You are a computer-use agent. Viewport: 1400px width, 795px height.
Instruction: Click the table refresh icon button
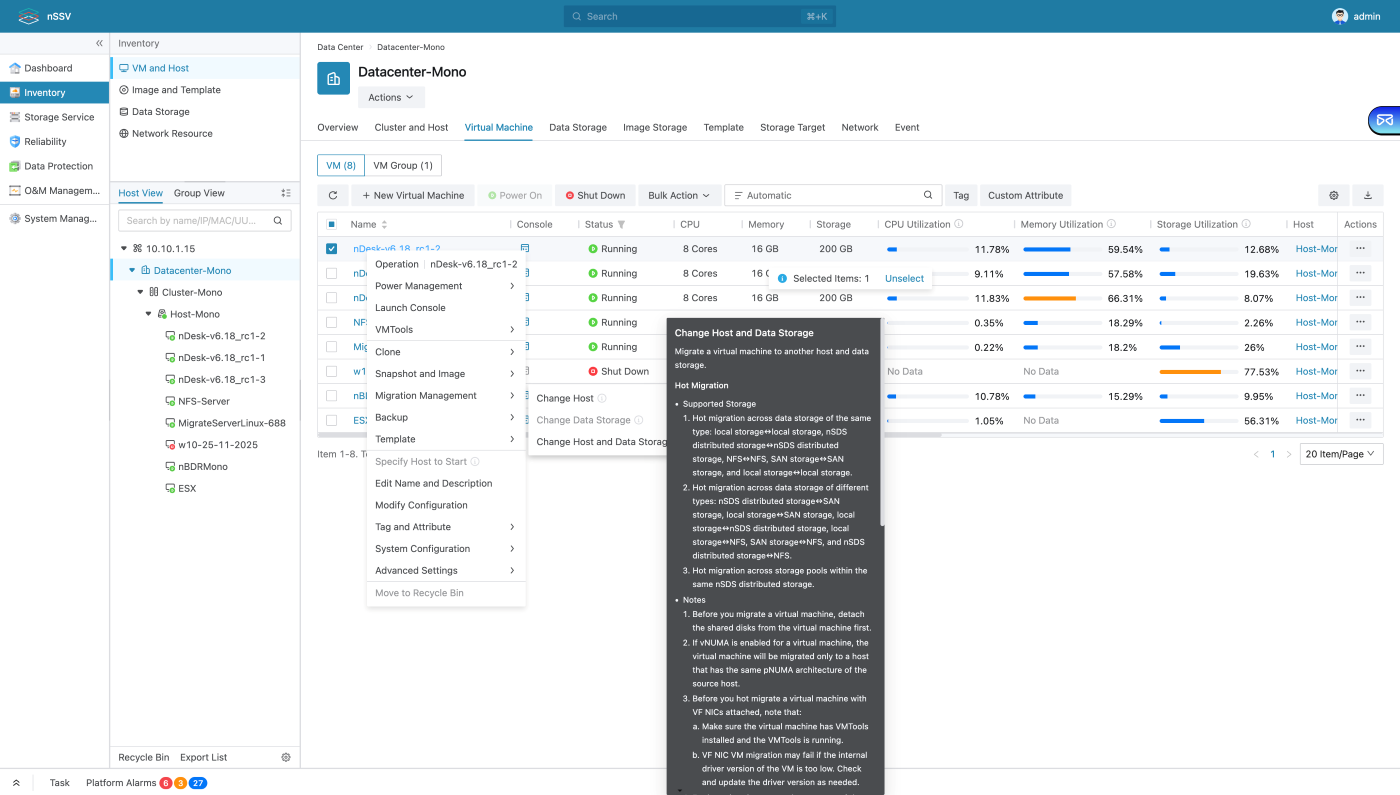(333, 195)
